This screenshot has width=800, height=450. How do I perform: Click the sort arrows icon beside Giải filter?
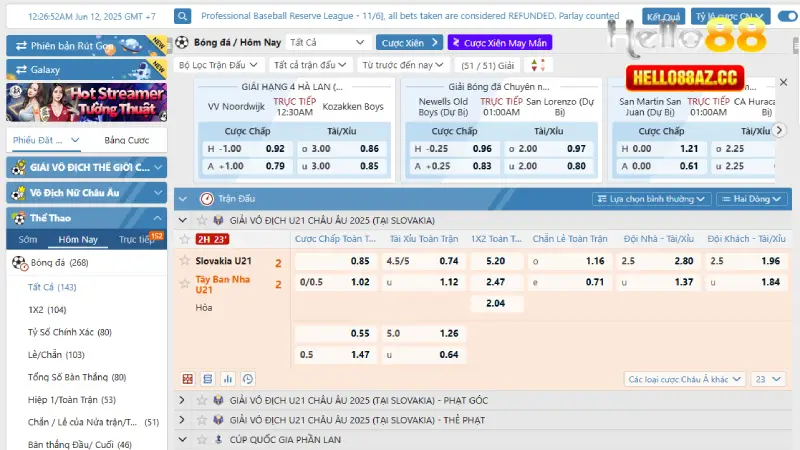coord(539,64)
